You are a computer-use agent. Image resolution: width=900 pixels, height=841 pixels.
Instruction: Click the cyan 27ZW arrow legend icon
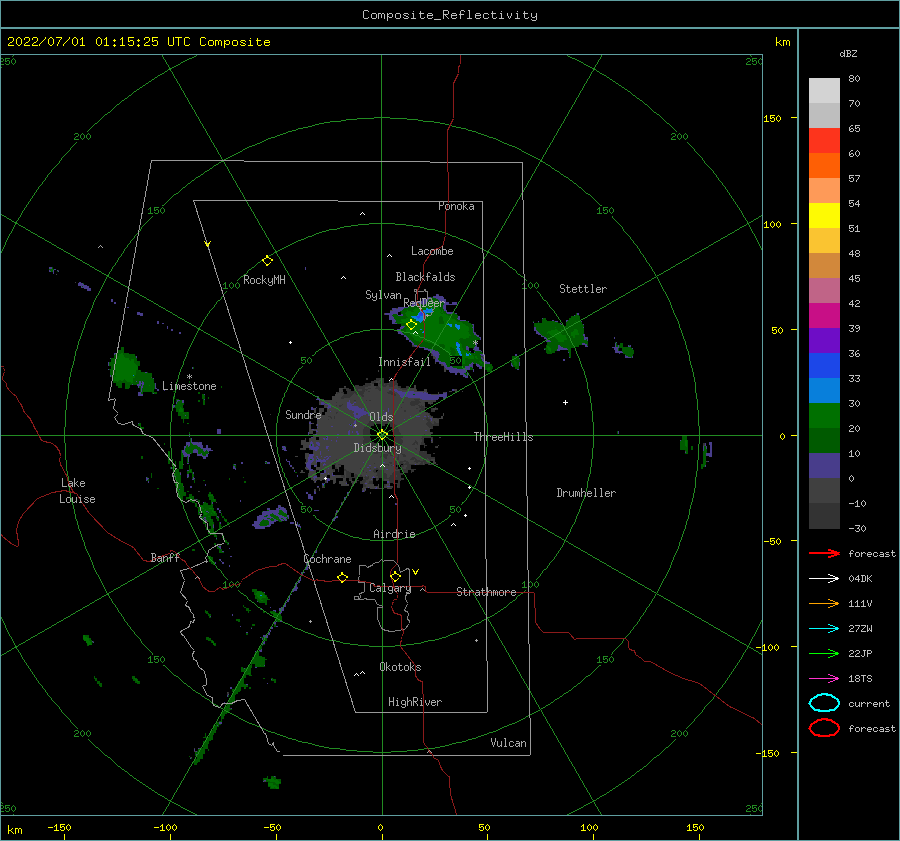[824, 629]
